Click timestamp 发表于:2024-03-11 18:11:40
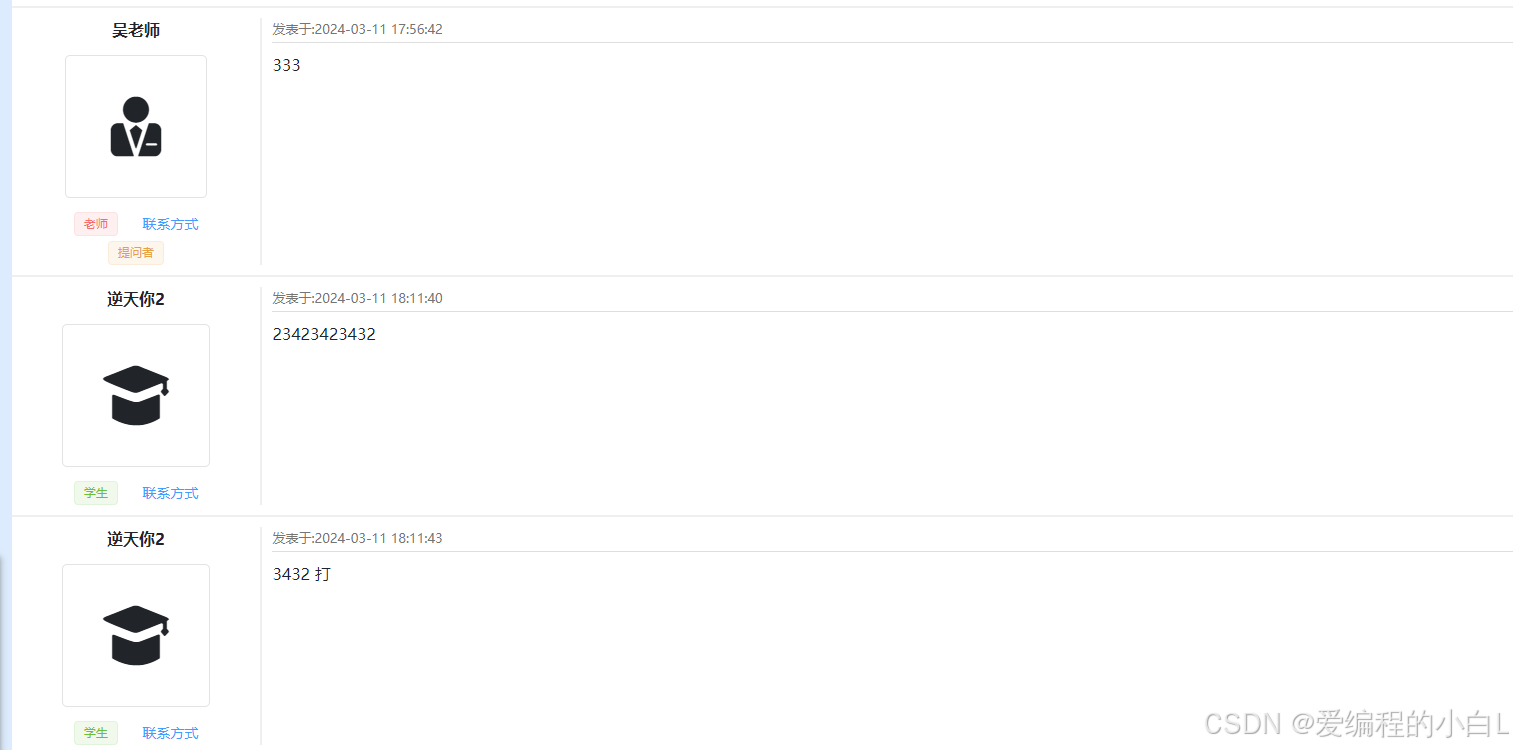This screenshot has width=1513, height=750. 358,299
